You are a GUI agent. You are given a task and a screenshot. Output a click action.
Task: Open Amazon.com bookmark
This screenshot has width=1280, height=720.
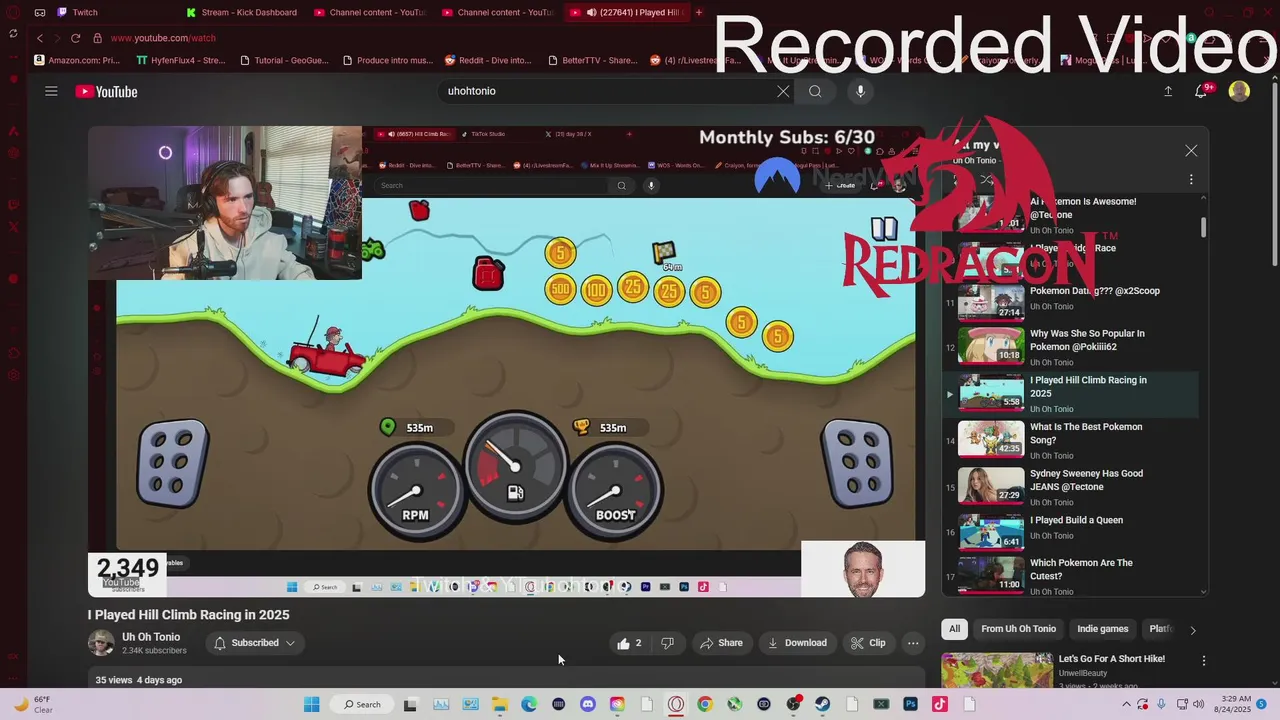76,60
